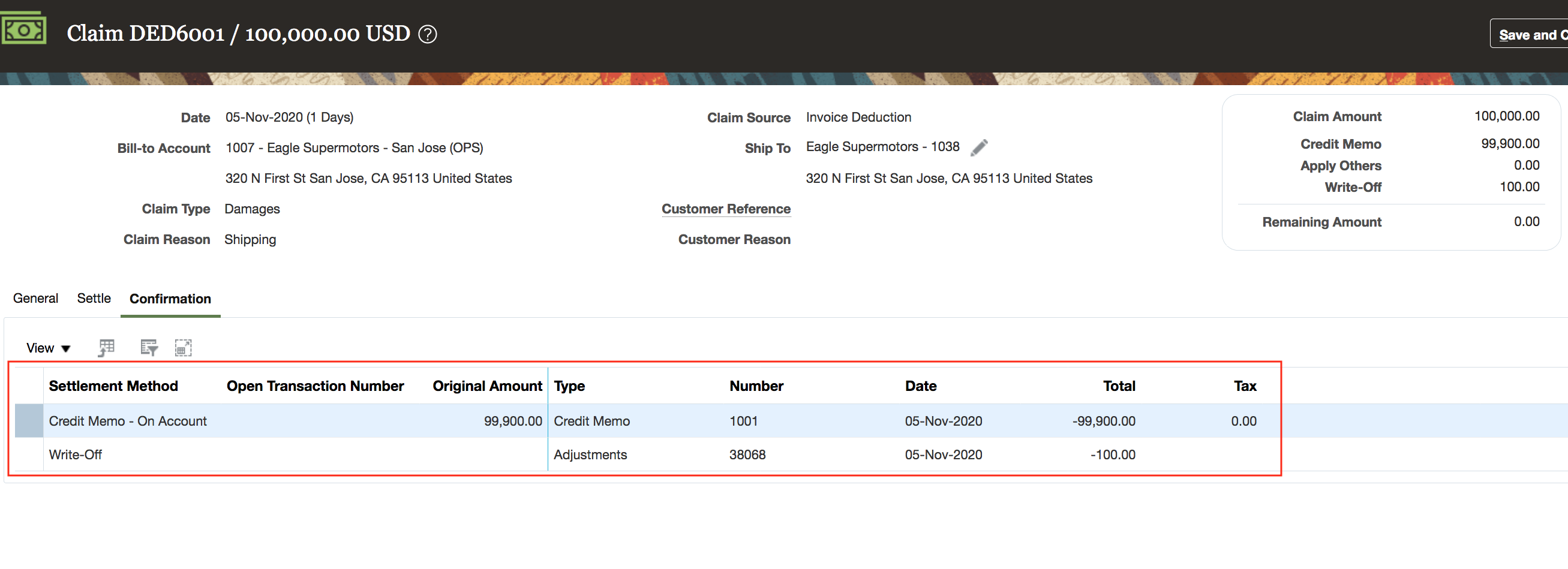Select the Credit Memo row selector cell
The image size is (1568, 569).
click(x=29, y=420)
